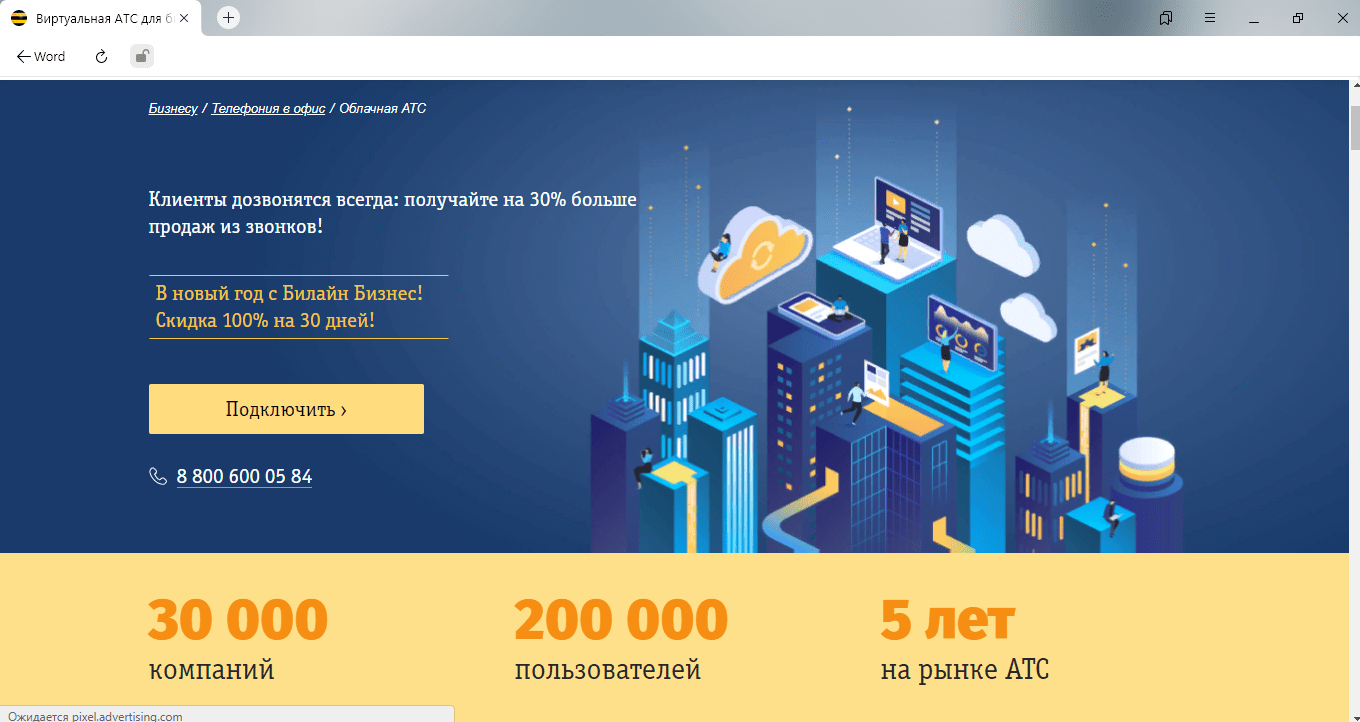Go back to Word with arrow button
This screenshot has width=1360, height=722.
(x=41, y=57)
